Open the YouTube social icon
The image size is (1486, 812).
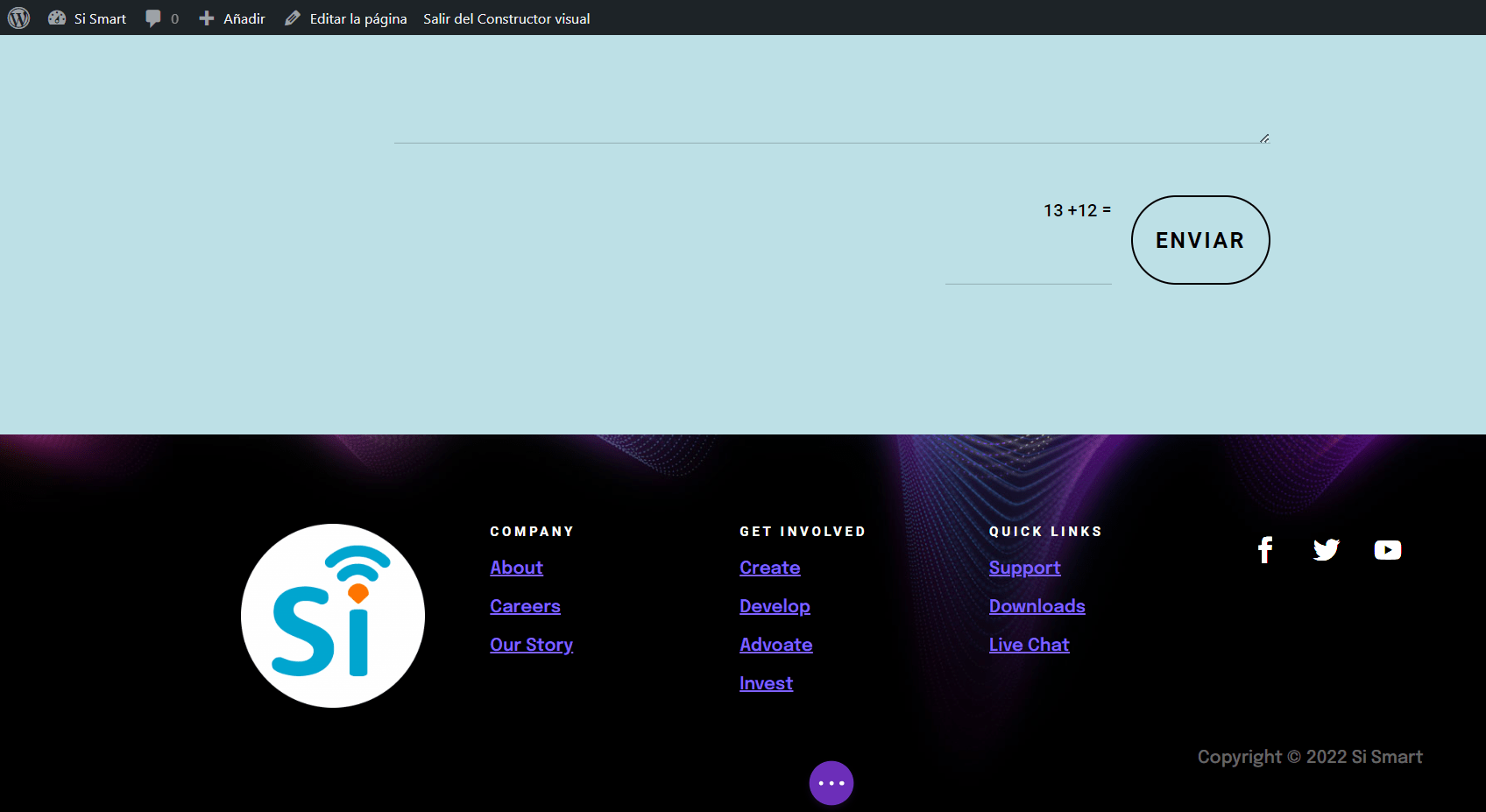click(x=1388, y=550)
